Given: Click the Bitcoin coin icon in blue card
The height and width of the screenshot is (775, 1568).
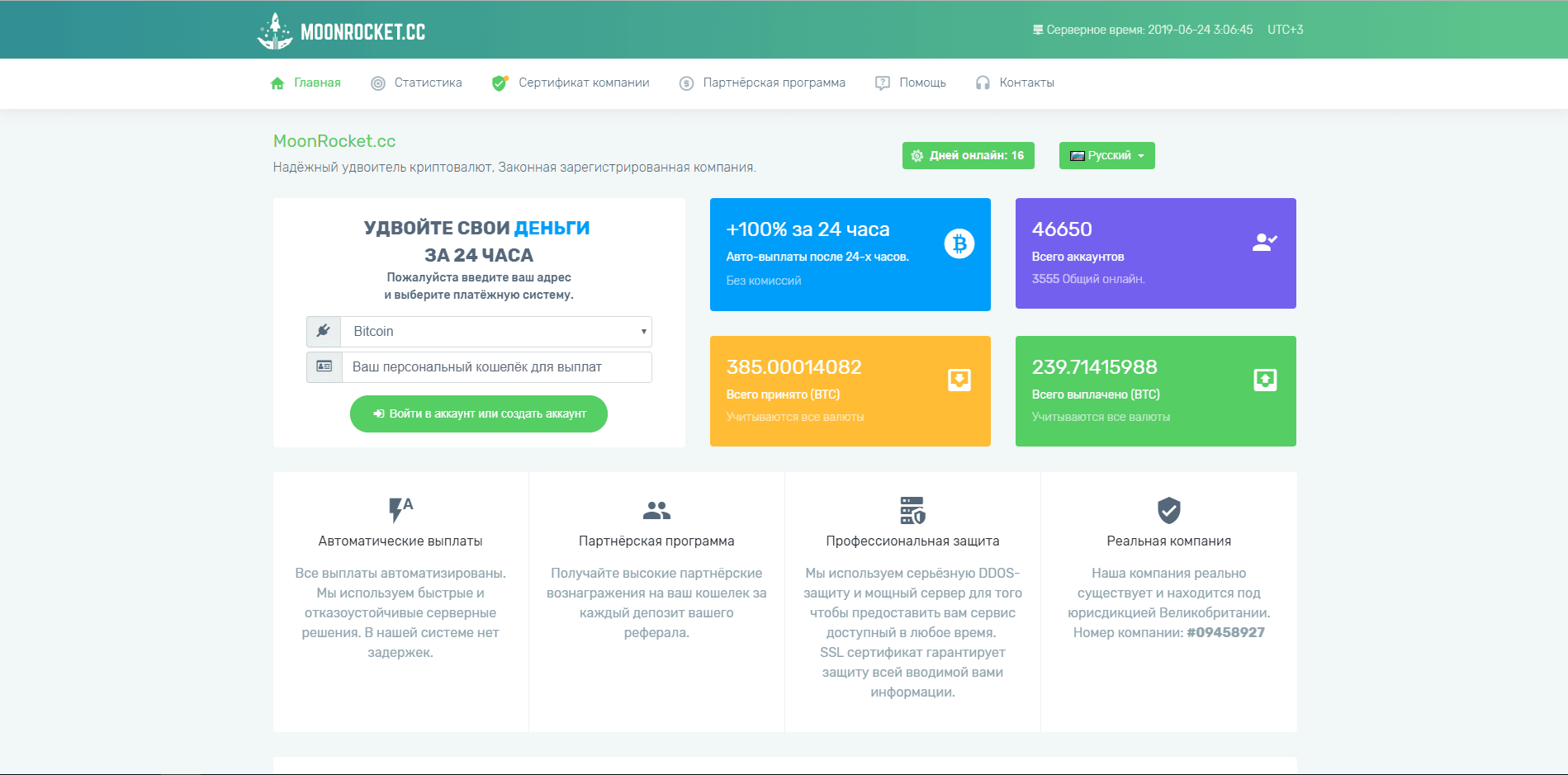Looking at the screenshot, I should coord(959,243).
